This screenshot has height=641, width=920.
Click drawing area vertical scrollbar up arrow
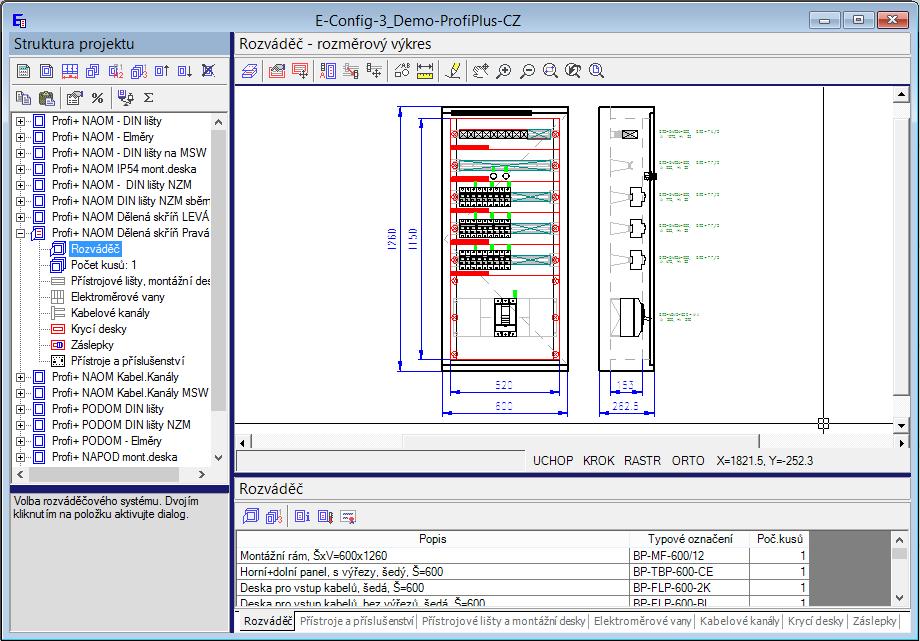tap(901, 94)
